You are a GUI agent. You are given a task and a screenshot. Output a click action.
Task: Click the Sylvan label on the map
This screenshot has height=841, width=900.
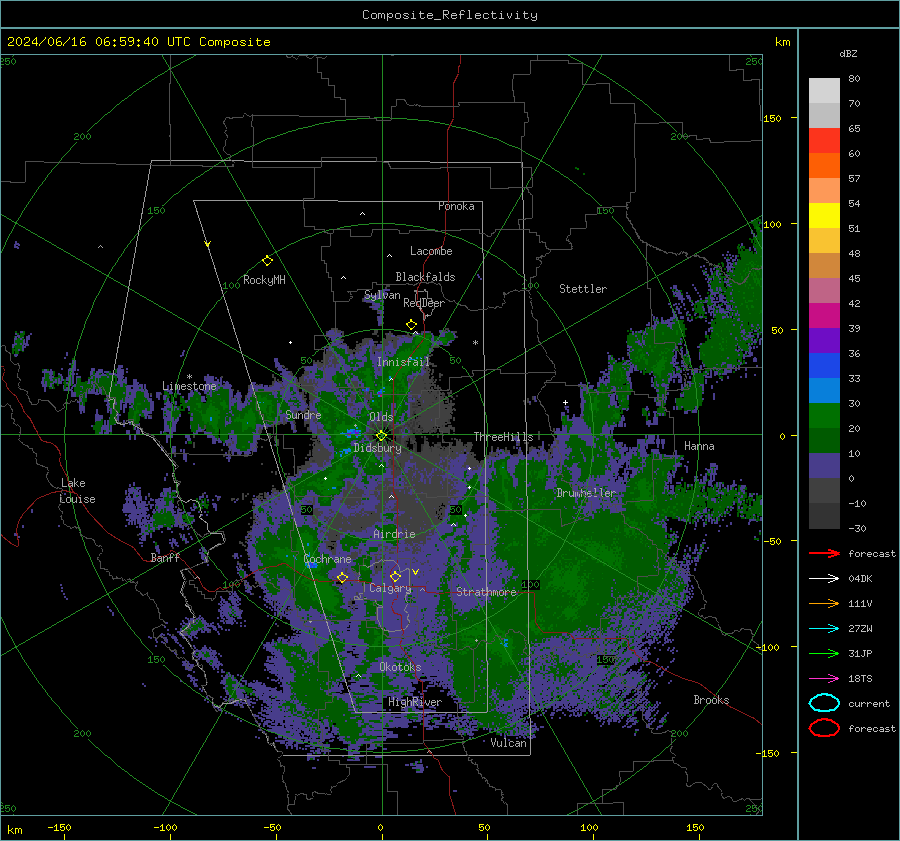click(x=382, y=295)
